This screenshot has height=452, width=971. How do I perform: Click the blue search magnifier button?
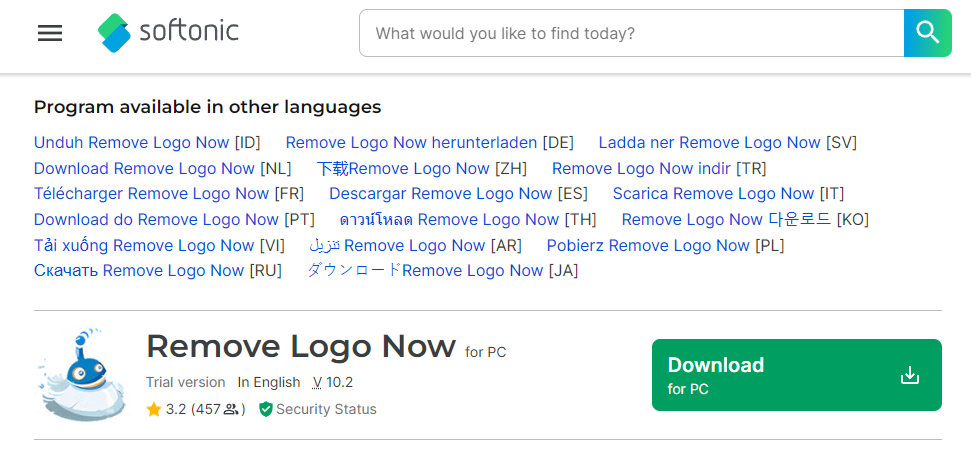point(928,33)
